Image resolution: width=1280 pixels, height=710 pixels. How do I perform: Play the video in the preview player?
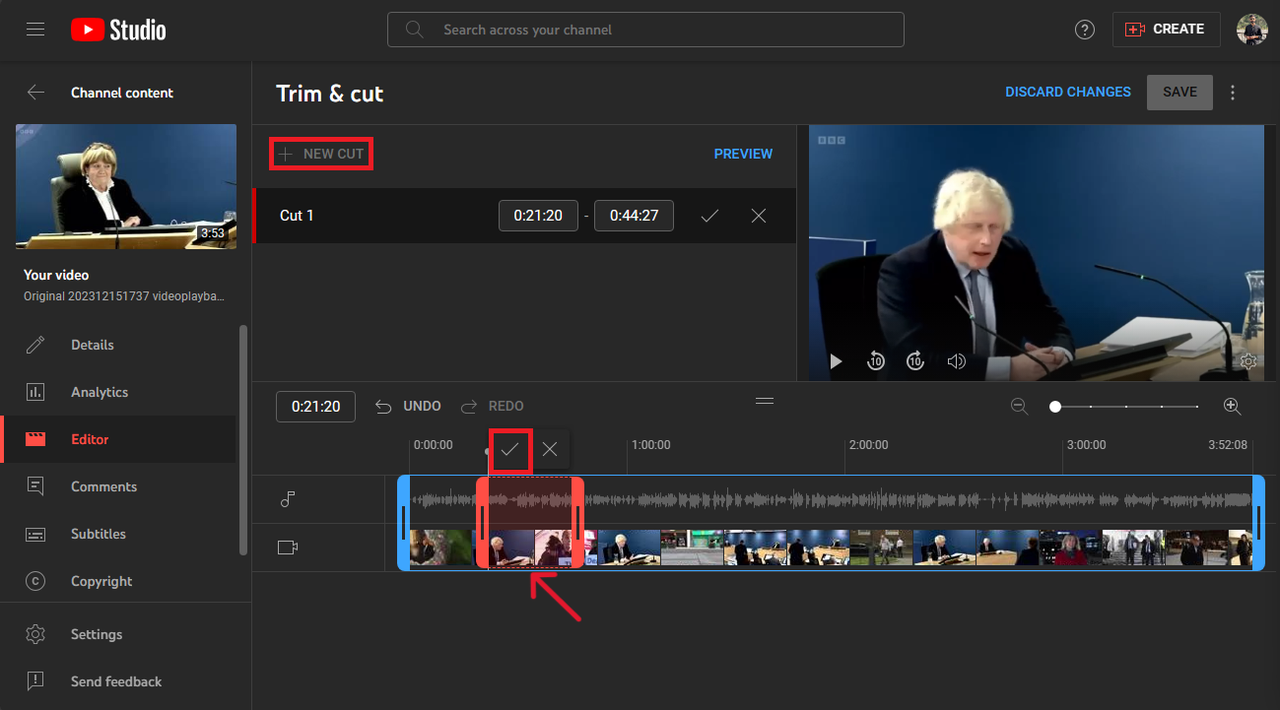835,361
